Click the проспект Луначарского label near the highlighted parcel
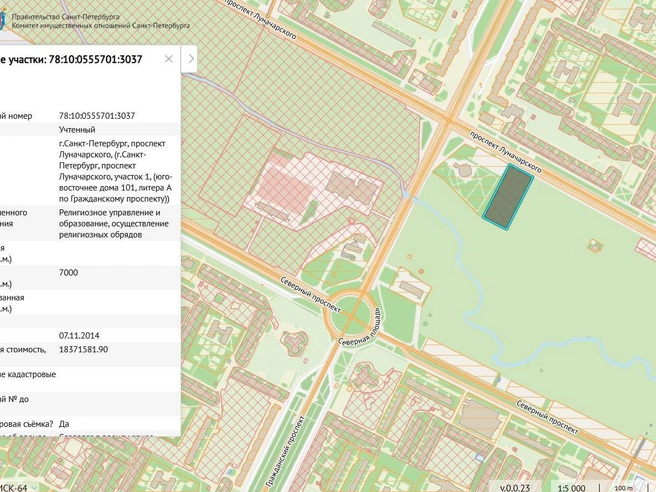 (505, 151)
